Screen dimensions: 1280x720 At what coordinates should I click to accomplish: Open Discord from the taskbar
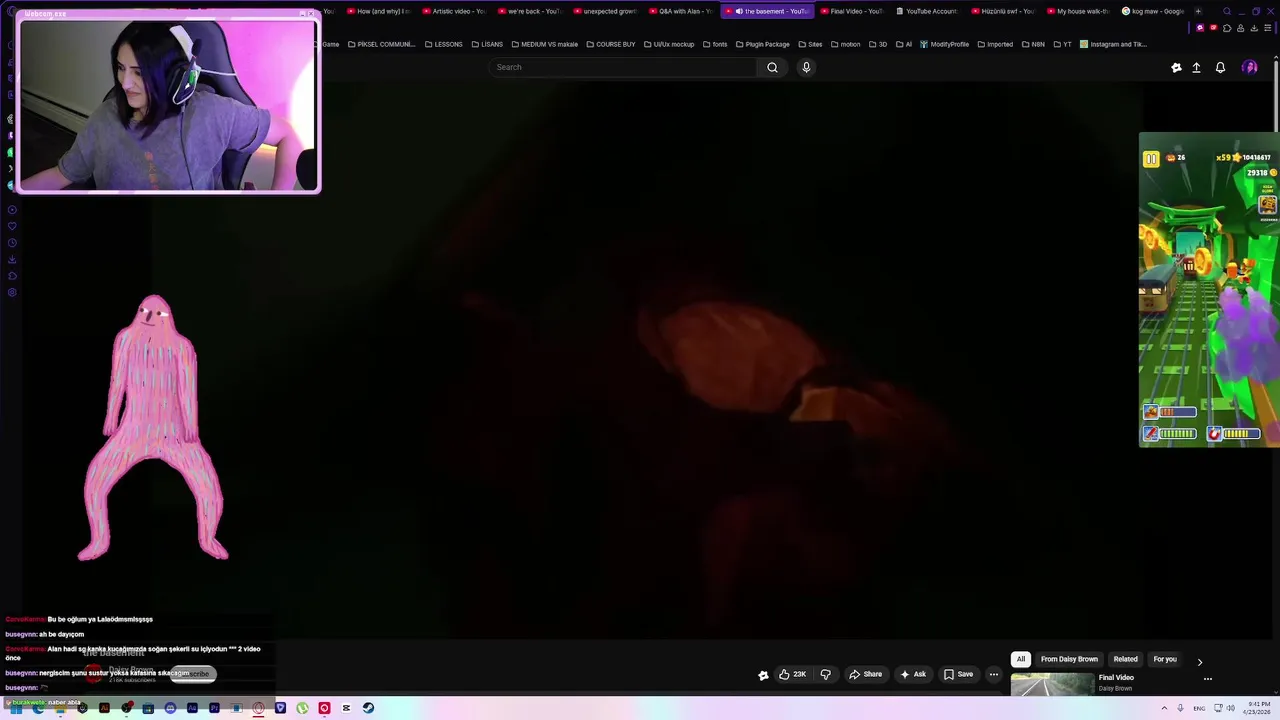[x=170, y=708]
